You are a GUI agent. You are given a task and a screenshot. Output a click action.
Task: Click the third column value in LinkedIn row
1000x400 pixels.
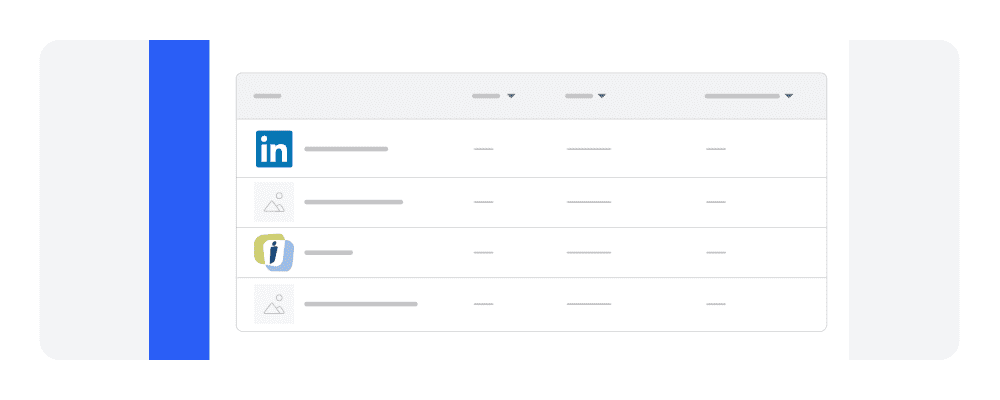(588, 149)
